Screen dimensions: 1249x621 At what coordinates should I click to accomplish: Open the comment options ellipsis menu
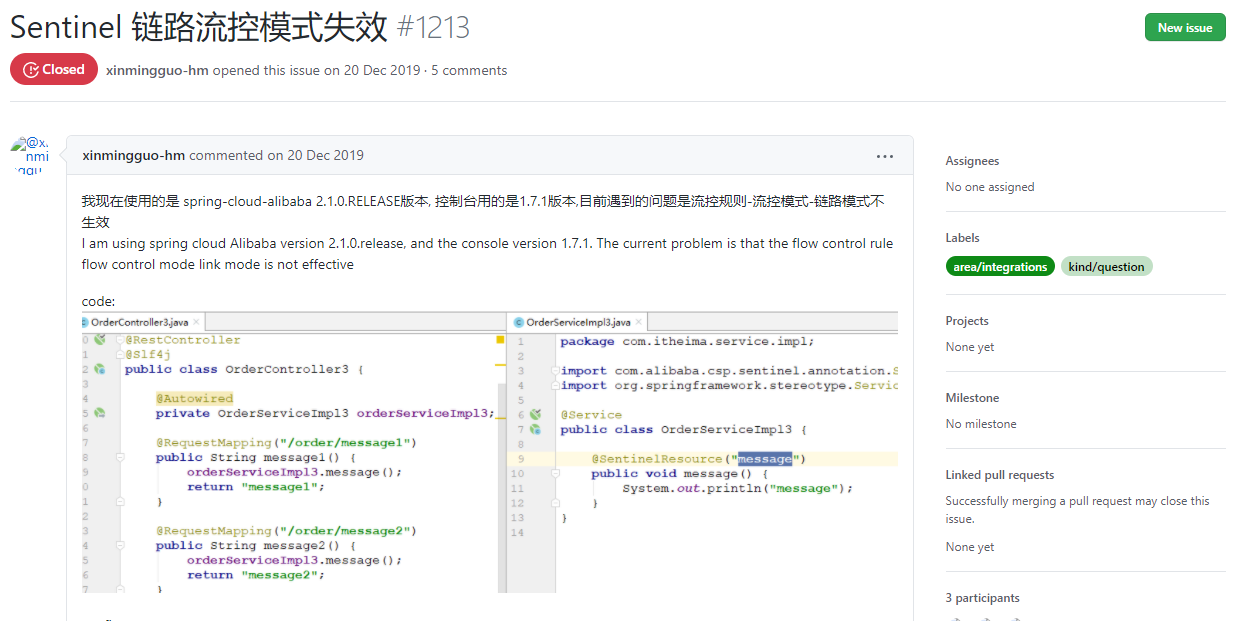(885, 156)
